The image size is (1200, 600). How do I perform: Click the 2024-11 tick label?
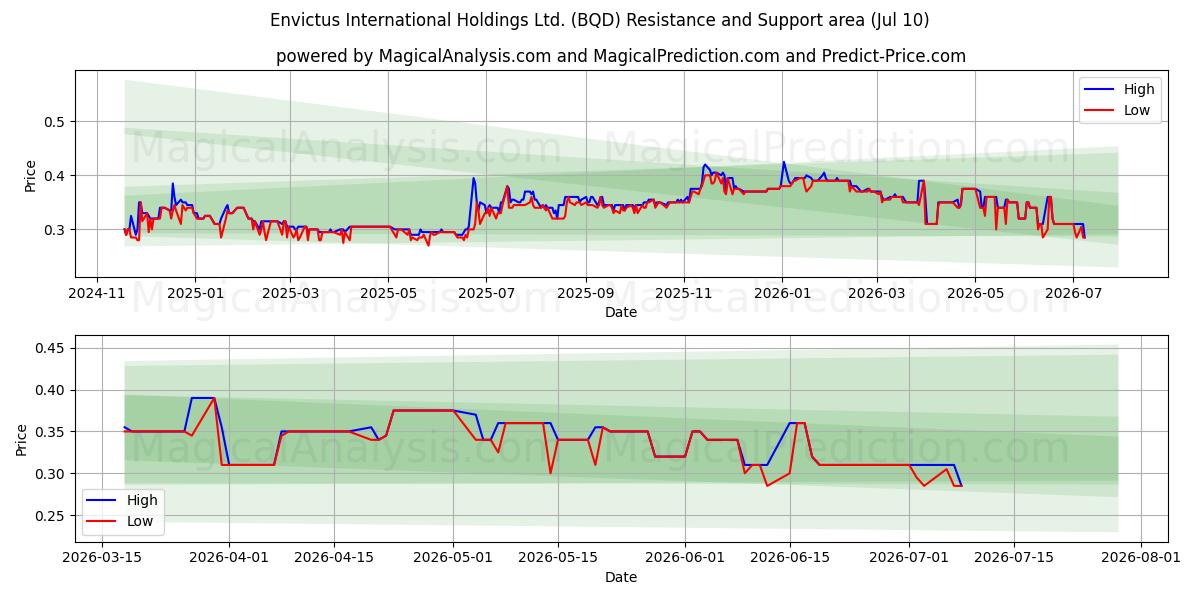click(x=96, y=295)
